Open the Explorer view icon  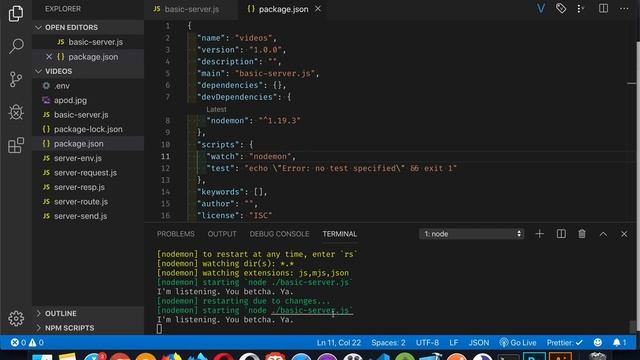[x=16, y=13]
